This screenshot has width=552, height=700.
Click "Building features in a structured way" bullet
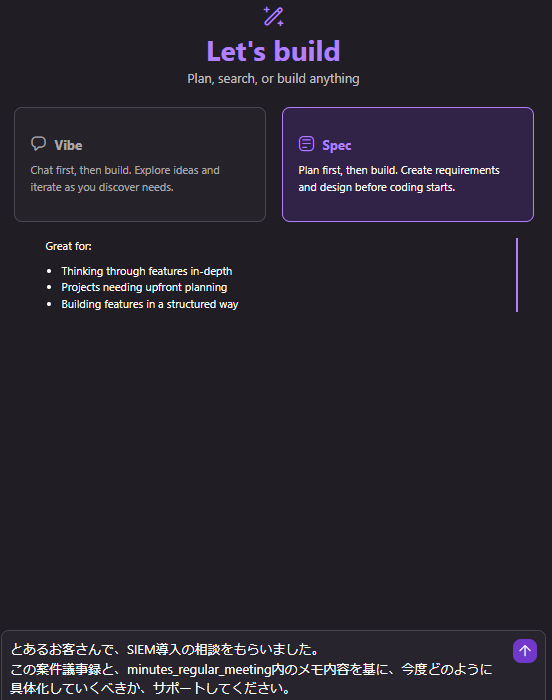pyautogui.click(x=150, y=304)
